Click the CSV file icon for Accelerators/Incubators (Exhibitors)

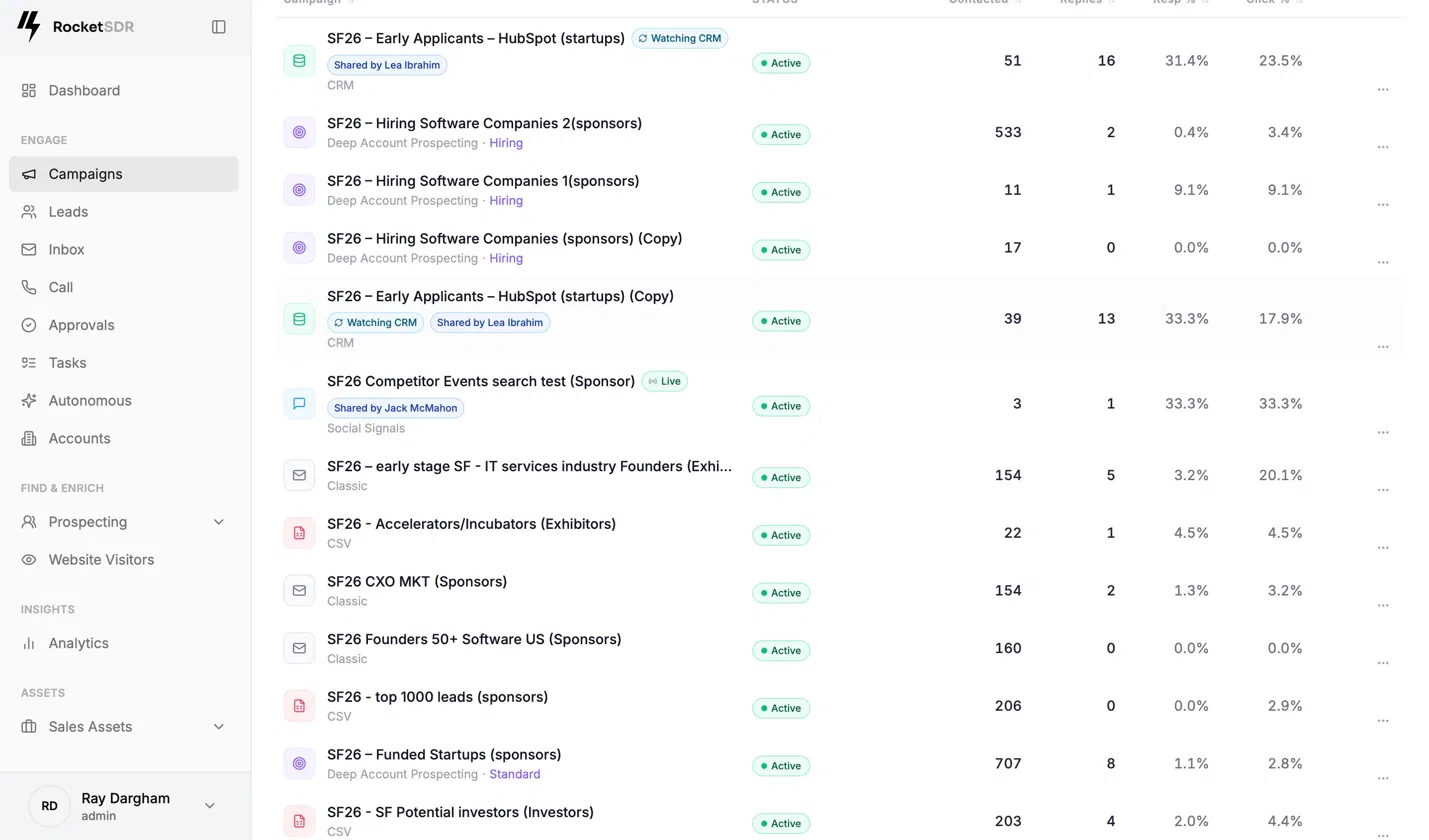coord(299,533)
